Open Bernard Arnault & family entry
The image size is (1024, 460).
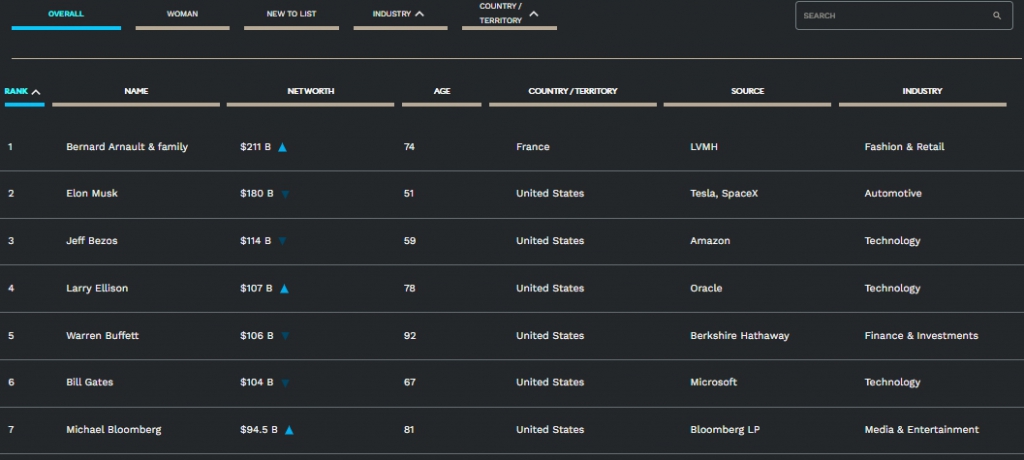127,147
